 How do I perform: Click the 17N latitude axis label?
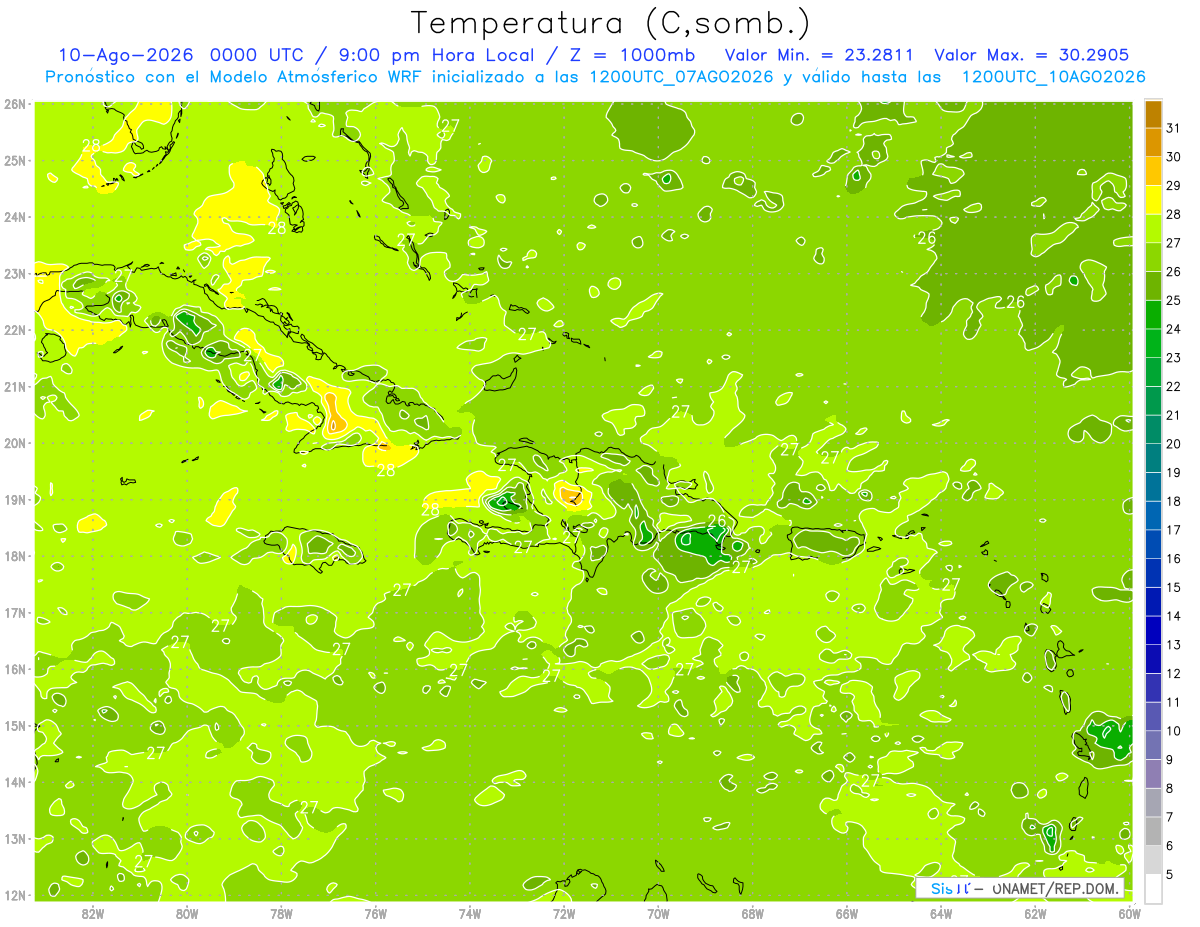tap(15, 612)
